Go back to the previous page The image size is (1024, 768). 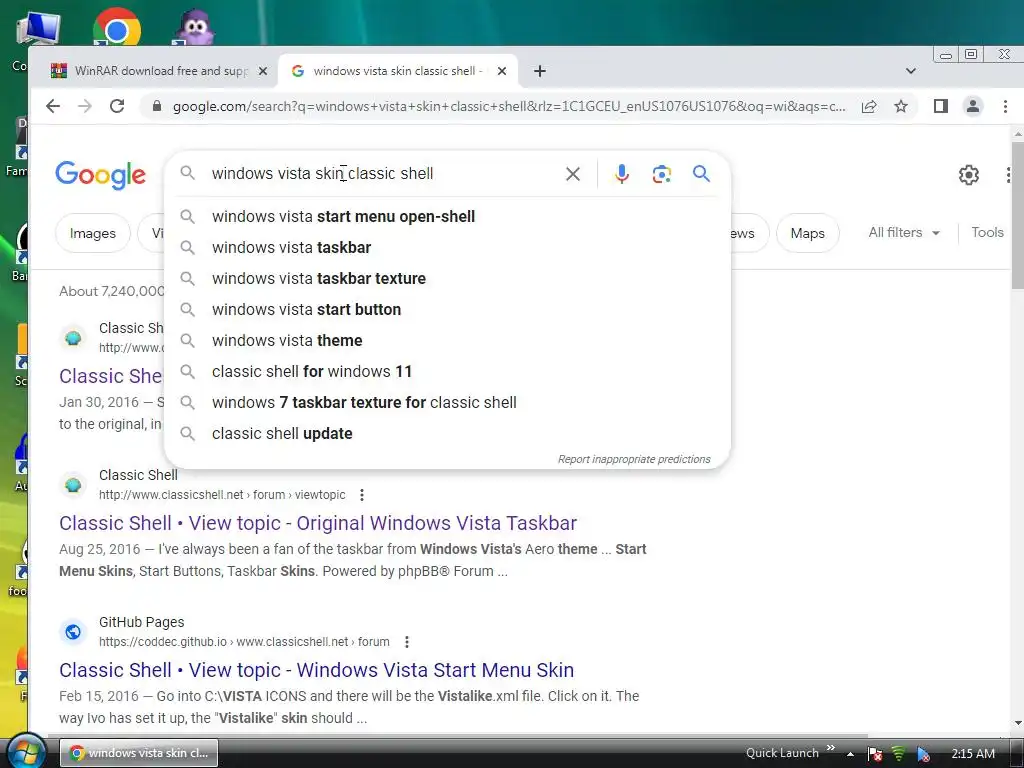[53, 106]
